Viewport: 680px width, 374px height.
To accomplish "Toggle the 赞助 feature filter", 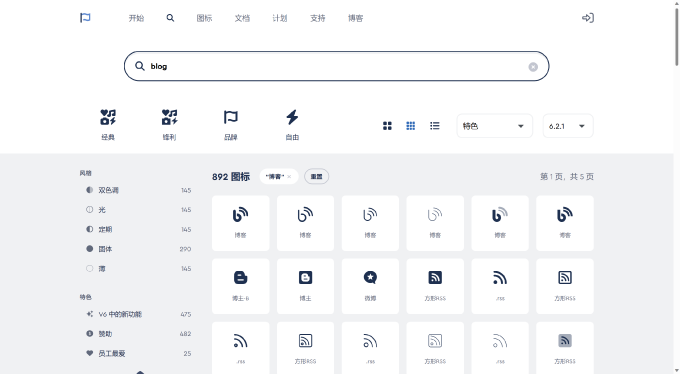I will (x=138, y=334).
